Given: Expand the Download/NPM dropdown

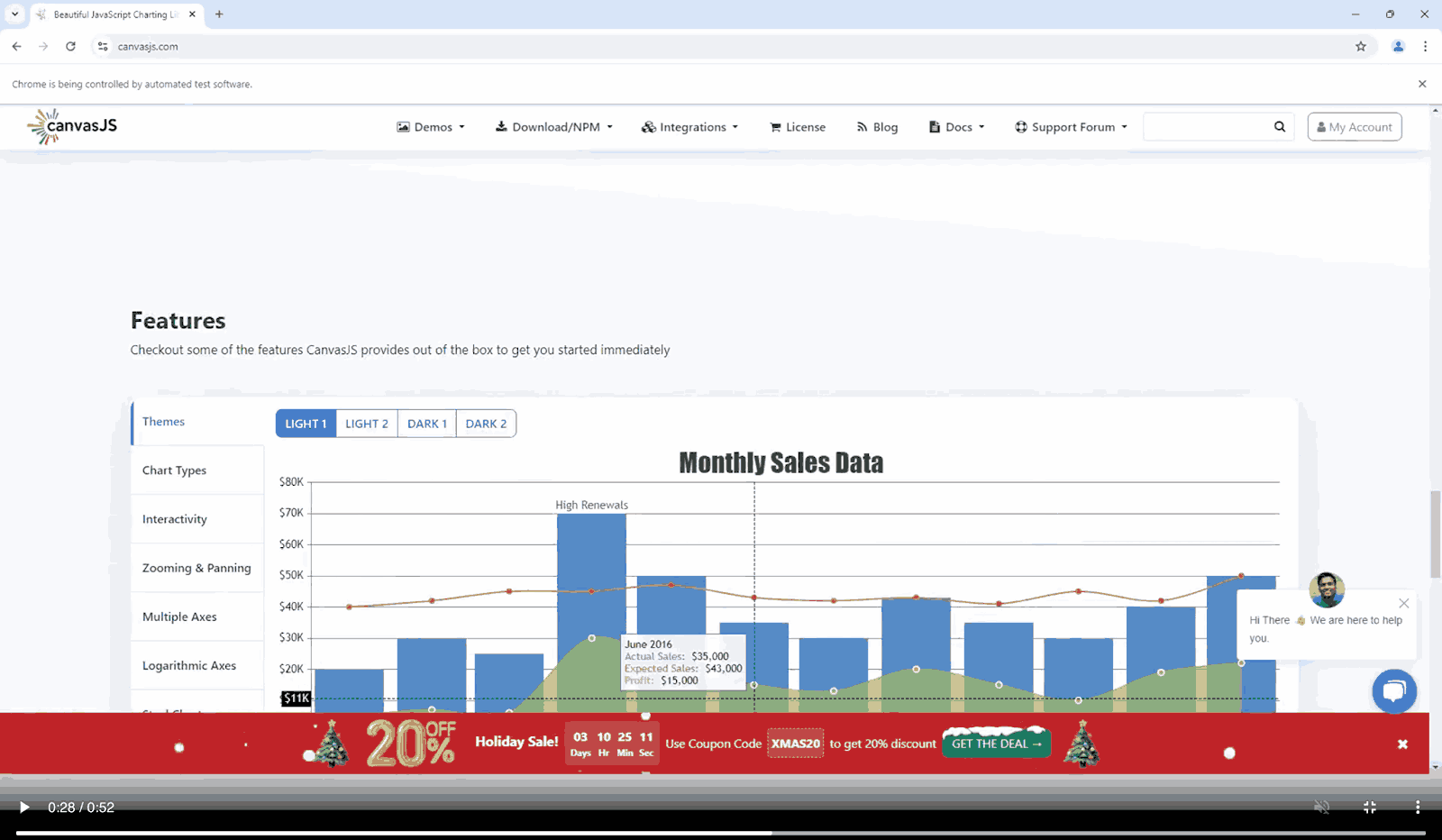Looking at the screenshot, I should pyautogui.click(x=553, y=127).
